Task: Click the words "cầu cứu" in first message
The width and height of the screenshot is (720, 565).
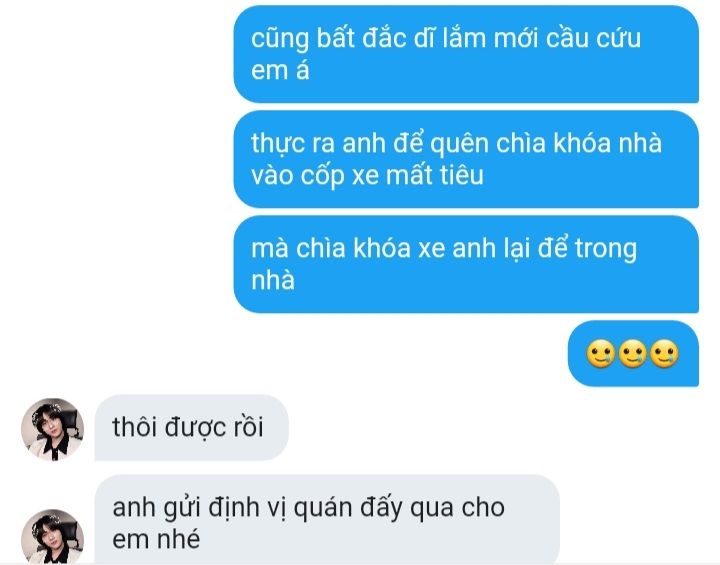Action: point(593,38)
